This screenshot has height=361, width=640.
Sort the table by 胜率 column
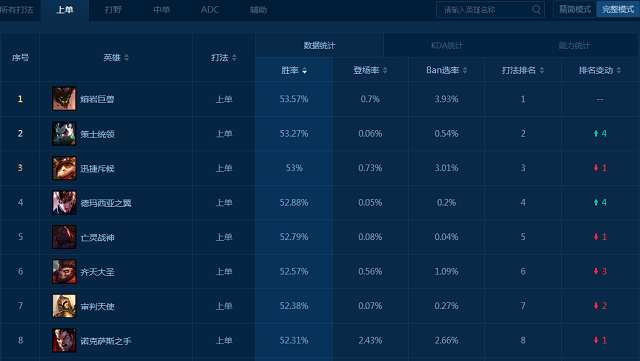click(294, 70)
